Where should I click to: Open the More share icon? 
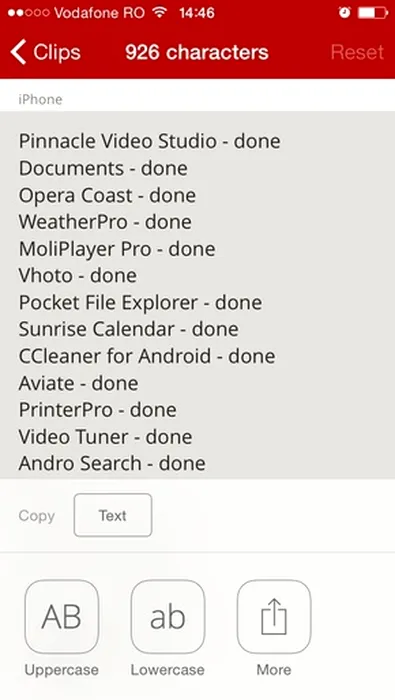(274, 617)
